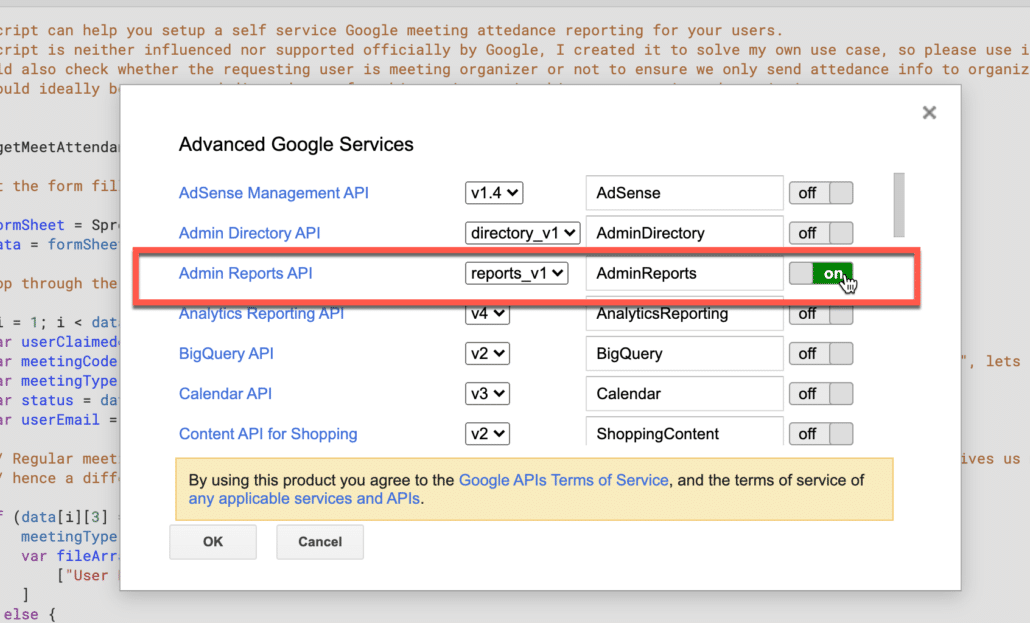The width and height of the screenshot is (1030, 623).
Task: Enable the Calendar service switch
Action: pos(821,394)
